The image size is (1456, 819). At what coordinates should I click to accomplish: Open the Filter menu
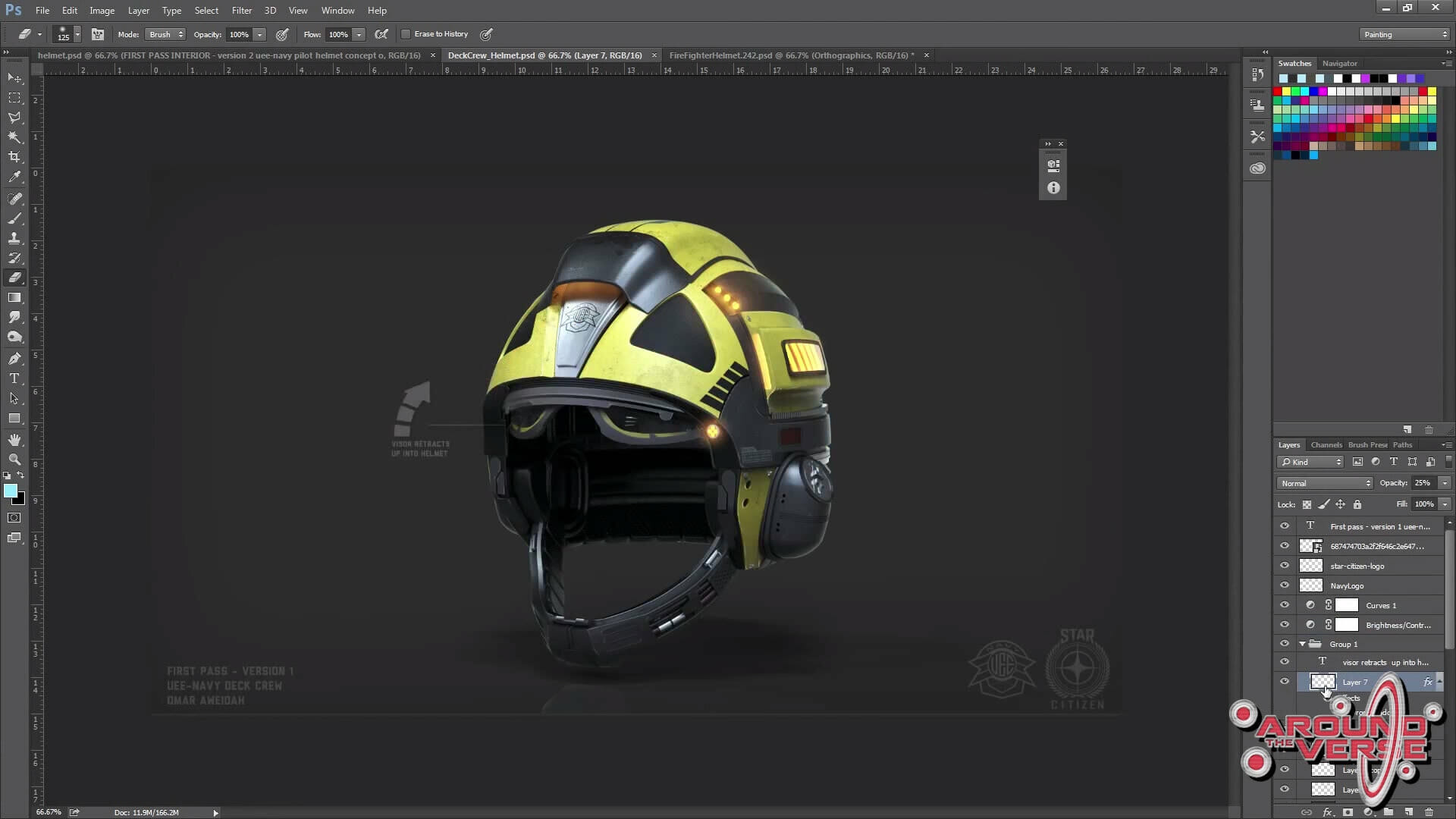pyautogui.click(x=241, y=11)
